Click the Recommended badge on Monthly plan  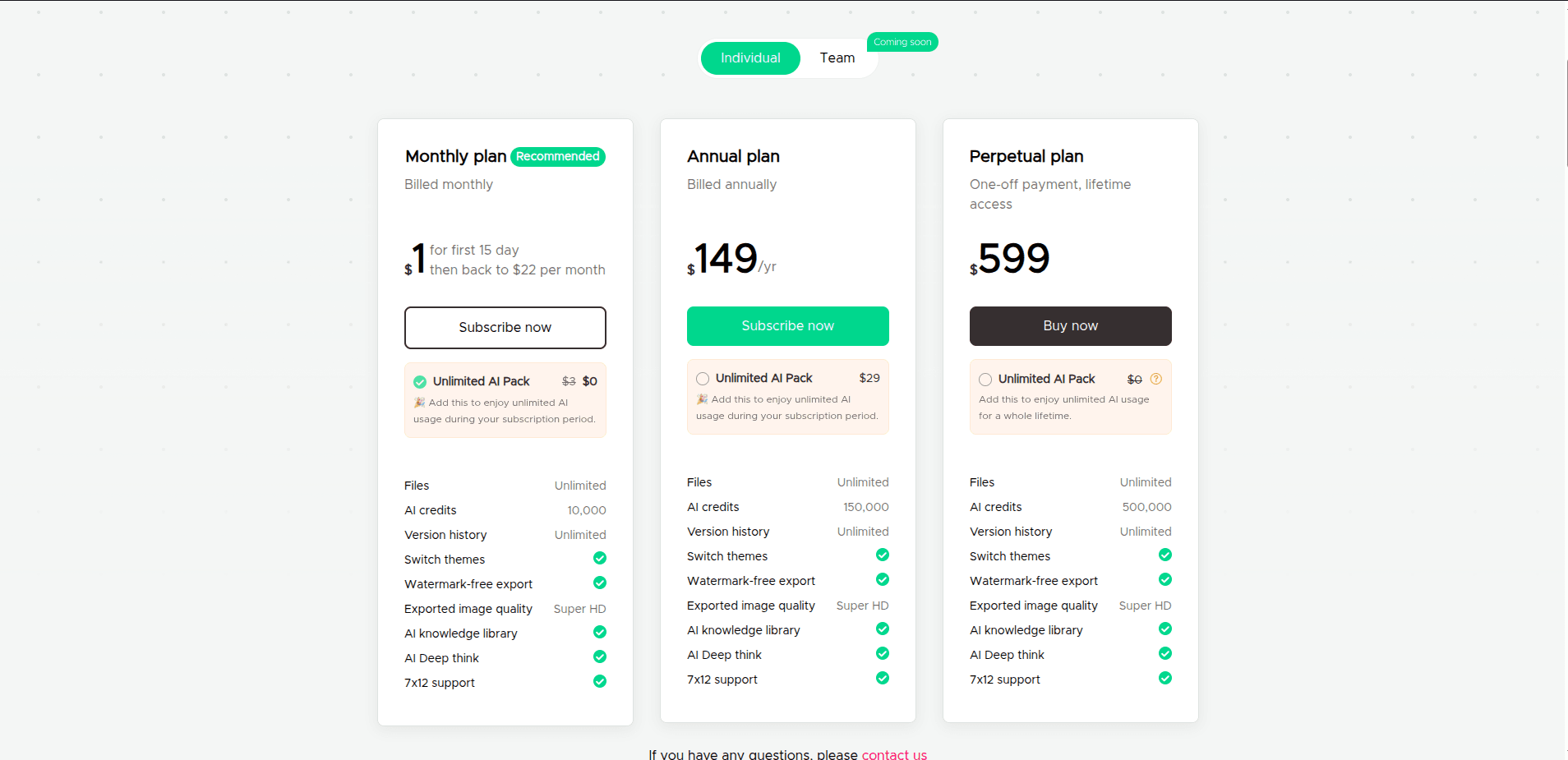558,157
